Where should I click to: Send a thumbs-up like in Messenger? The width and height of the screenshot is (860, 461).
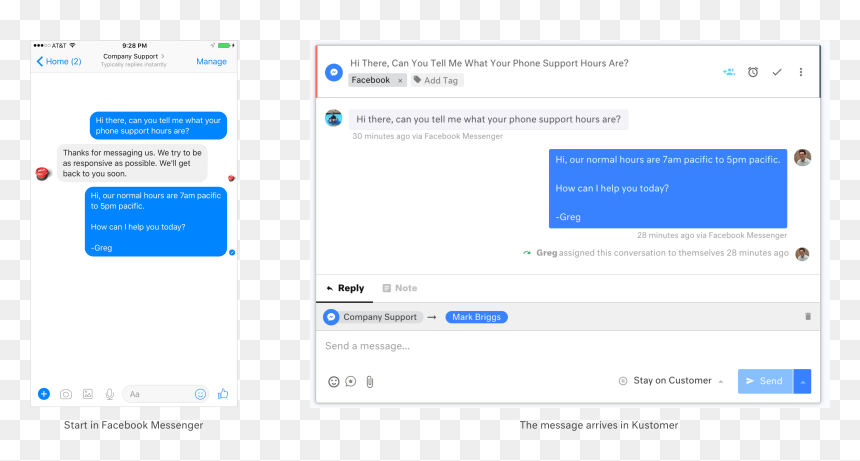[223, 394]
